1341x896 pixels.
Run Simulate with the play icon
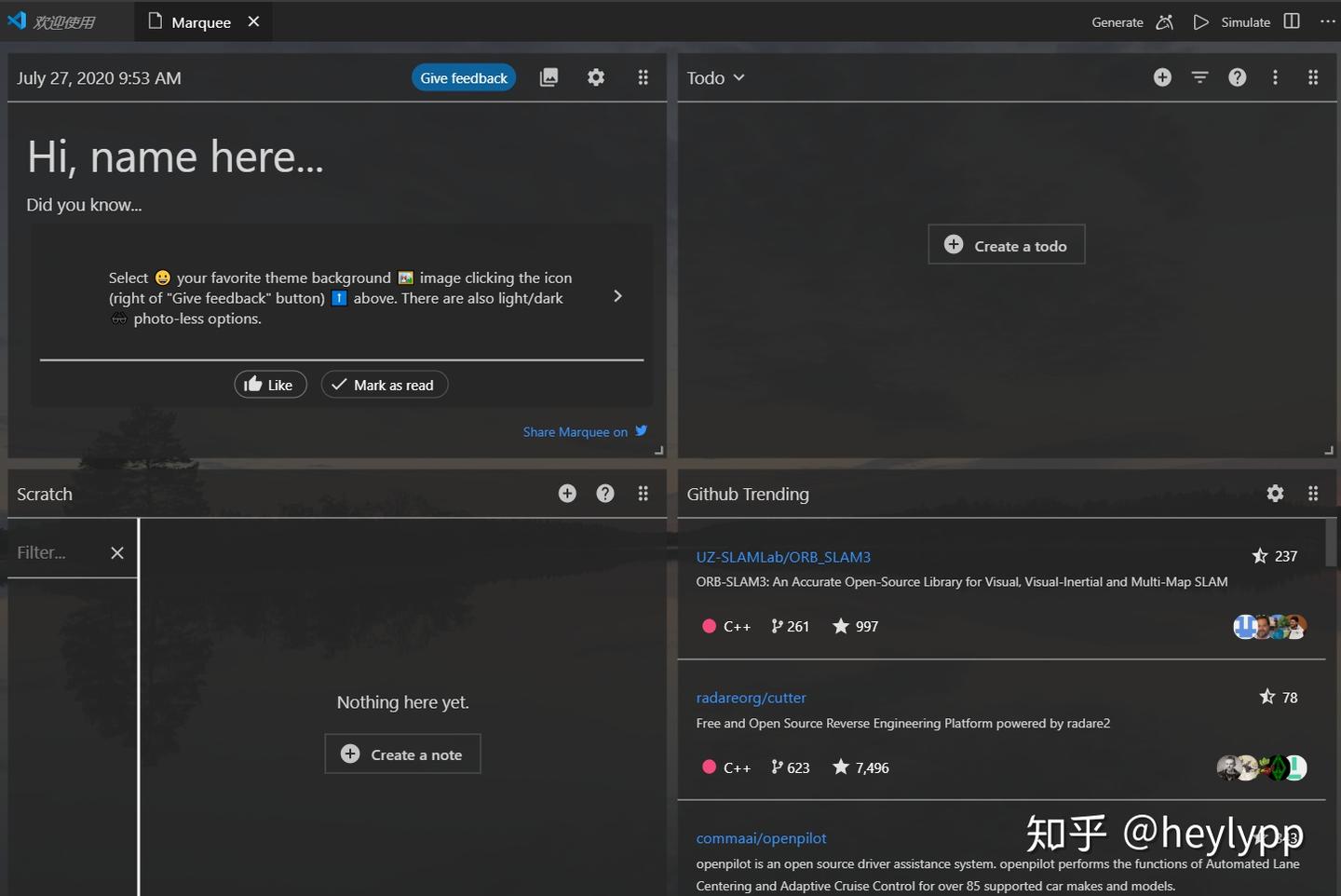coord(1200,21)
